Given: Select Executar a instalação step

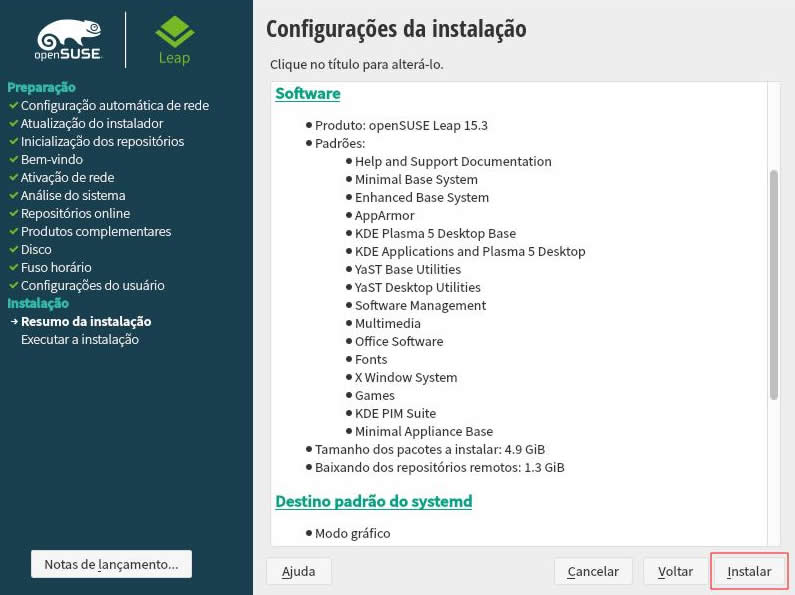Looking at the screenshot, I should (79, 340).
